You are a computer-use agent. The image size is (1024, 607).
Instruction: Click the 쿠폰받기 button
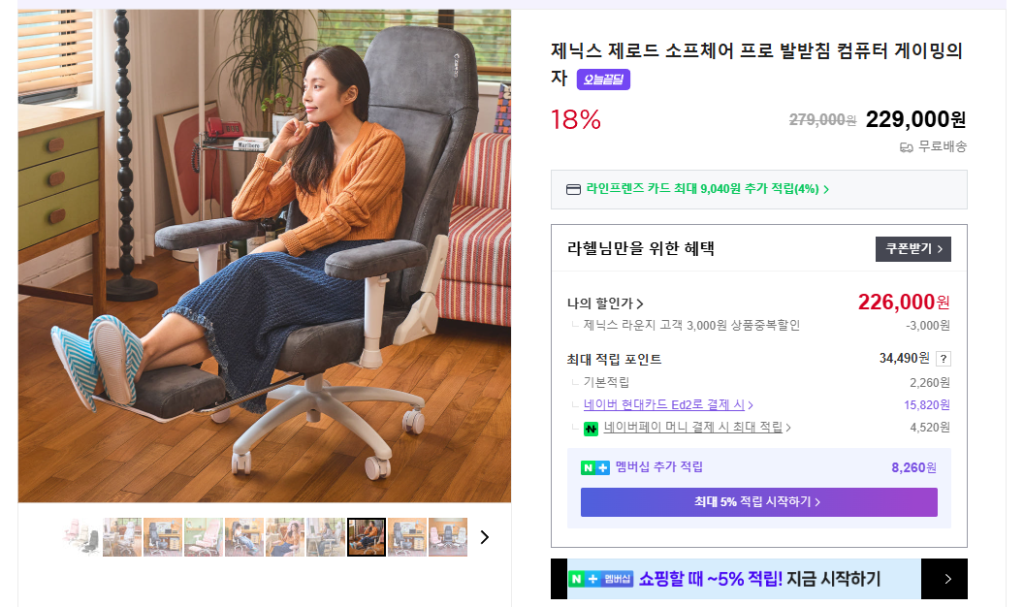coord(912,249)
